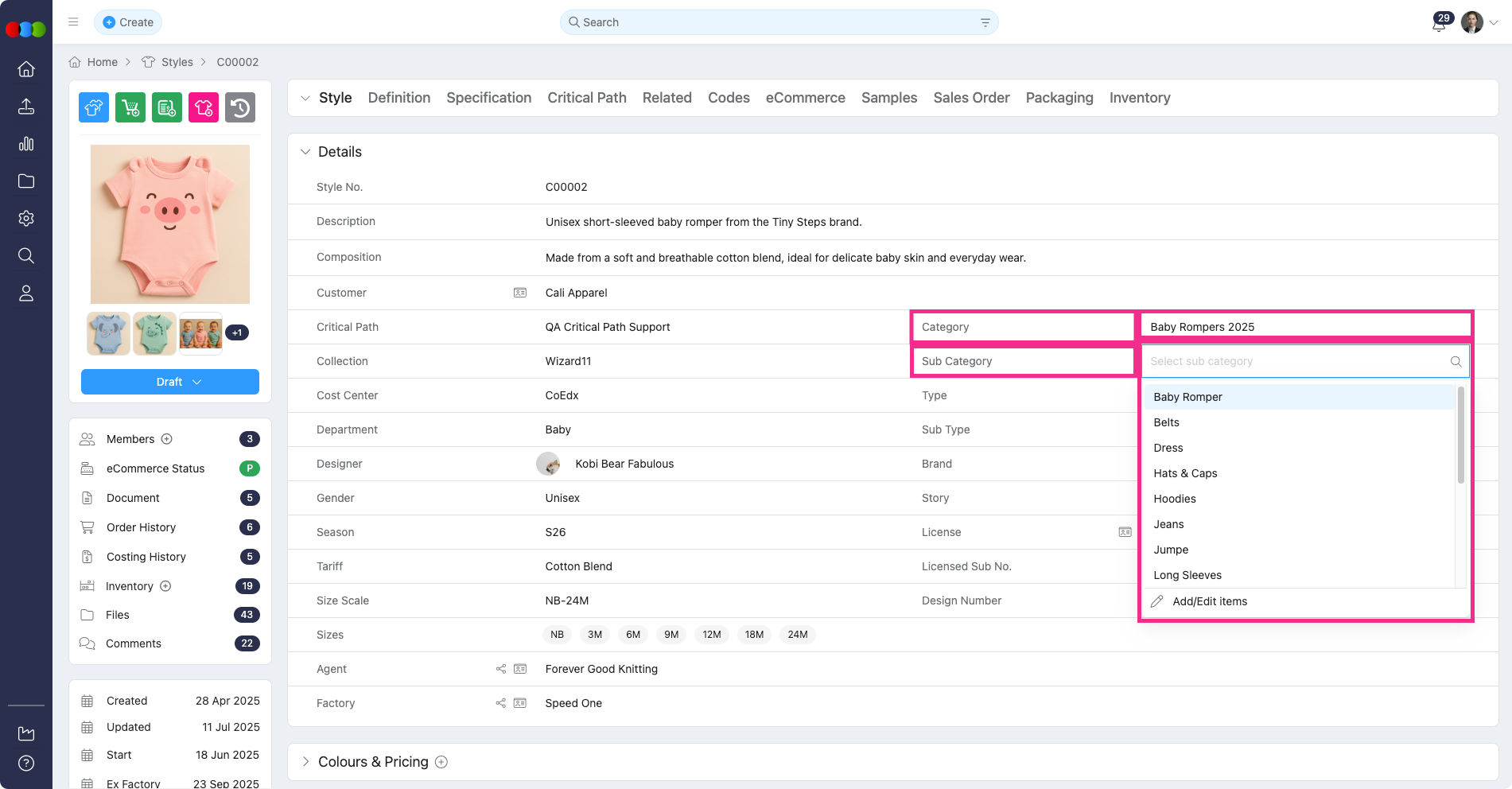Click the pink style-copy toolbar icon
The image size is (1512, 789).
coord(203,107)
